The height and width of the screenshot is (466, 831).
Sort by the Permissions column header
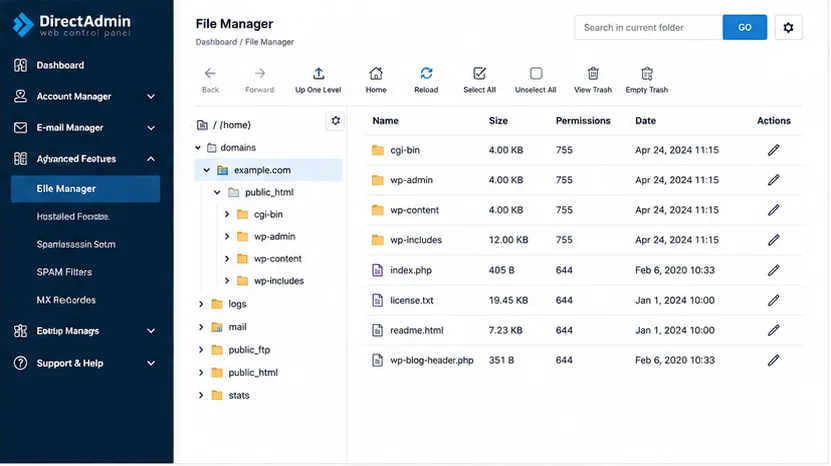pyautogui.click(x=583, y=121)
